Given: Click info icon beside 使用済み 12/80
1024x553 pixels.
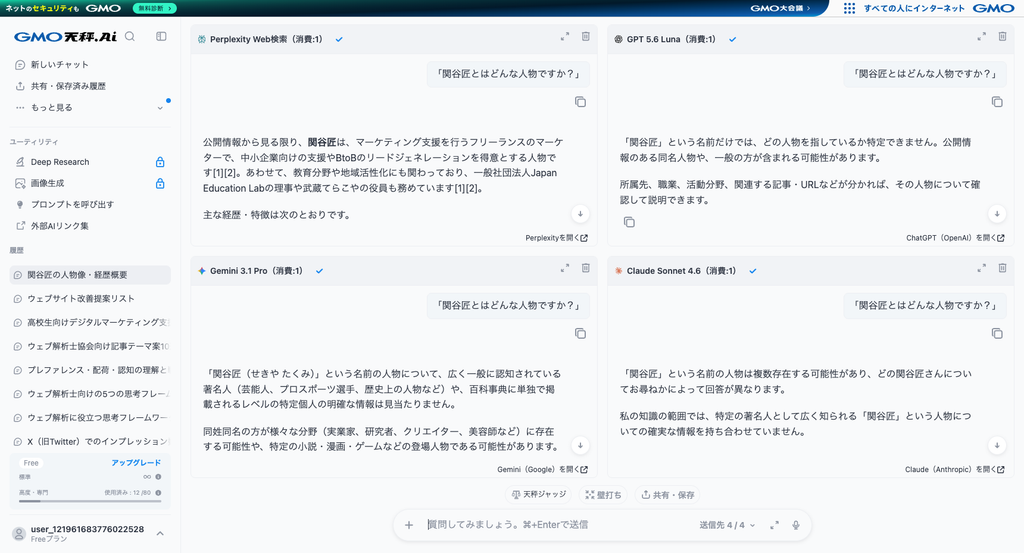Looking at the screenshot, I should 158,493.
